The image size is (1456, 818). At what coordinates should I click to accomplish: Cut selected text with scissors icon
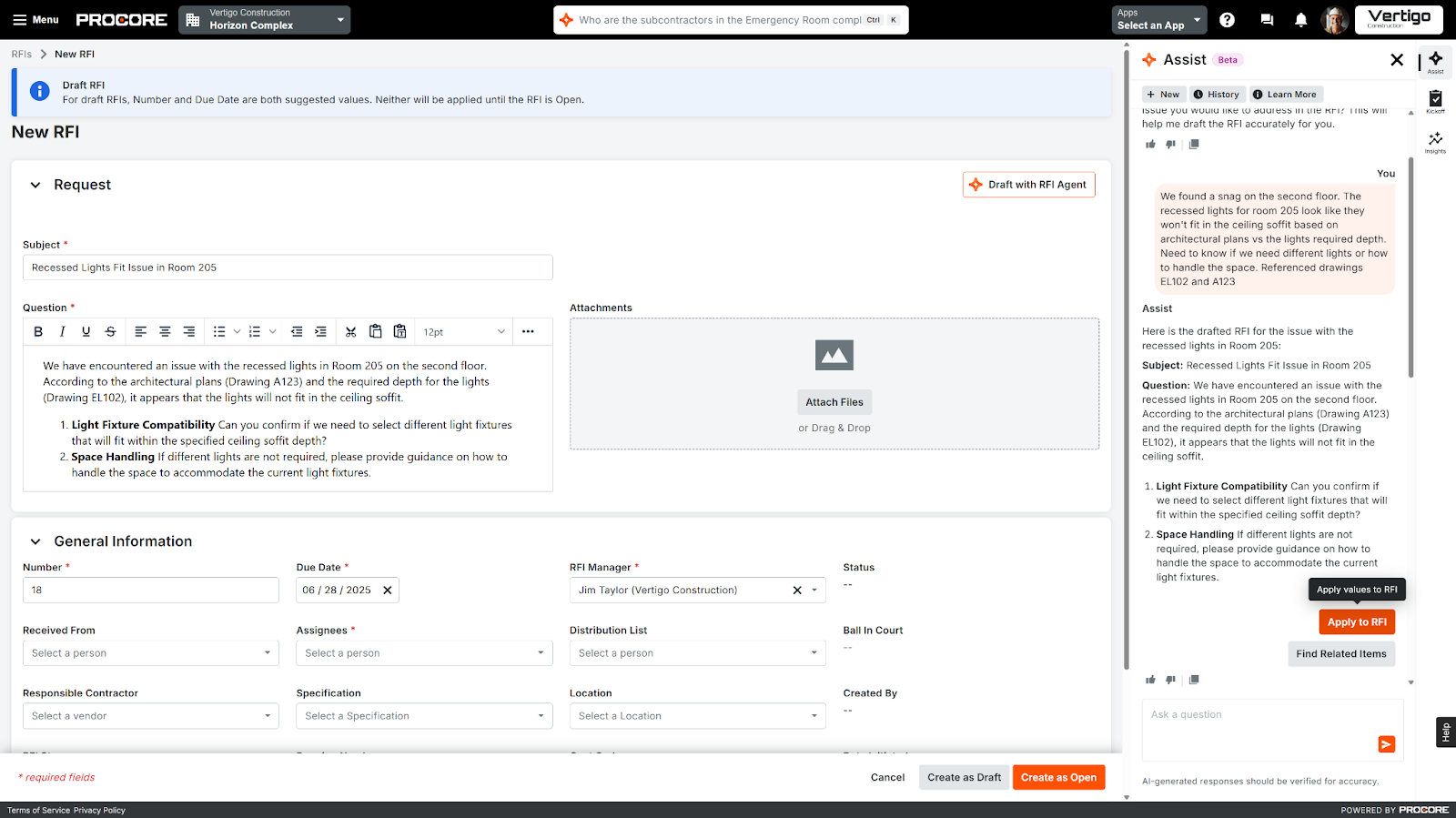pyautogui.click(x=351, y=332)
